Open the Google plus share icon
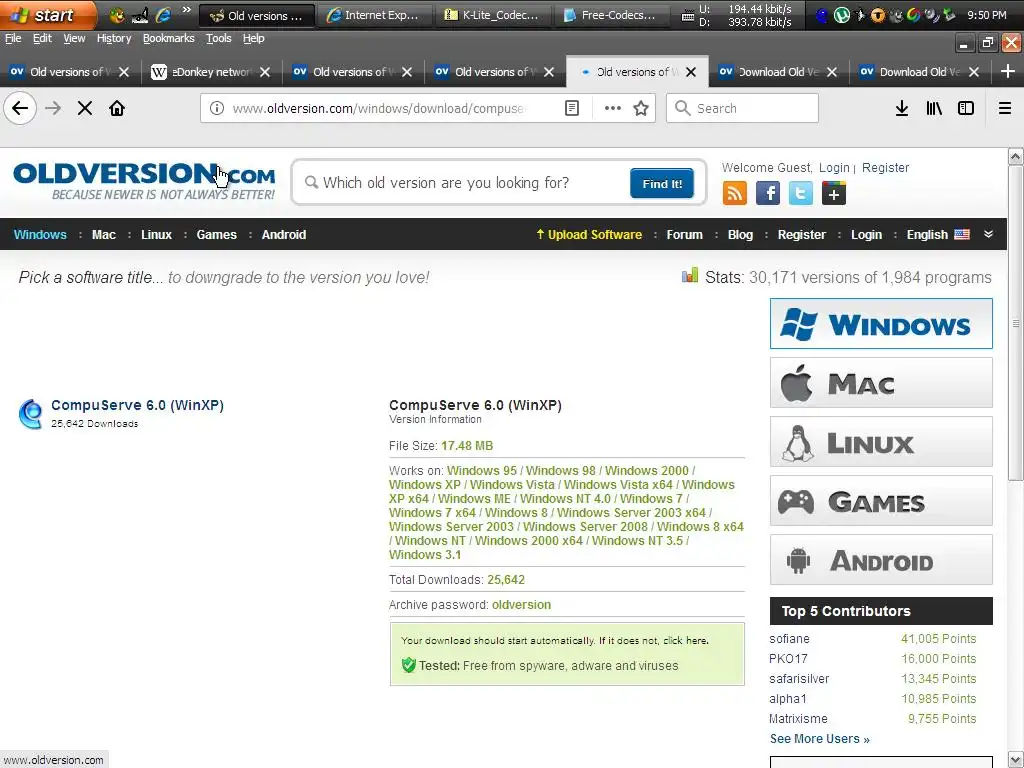Image resolution: width=1024 pixels, height=768 pixels. [x=834, y=193]
